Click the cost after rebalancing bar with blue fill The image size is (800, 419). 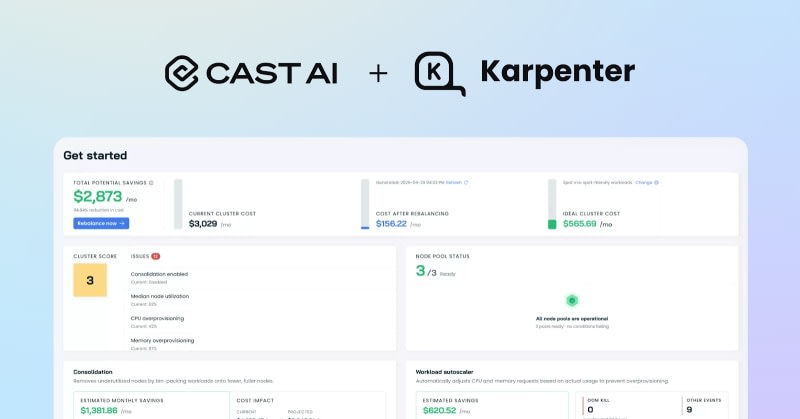(365, 204)
